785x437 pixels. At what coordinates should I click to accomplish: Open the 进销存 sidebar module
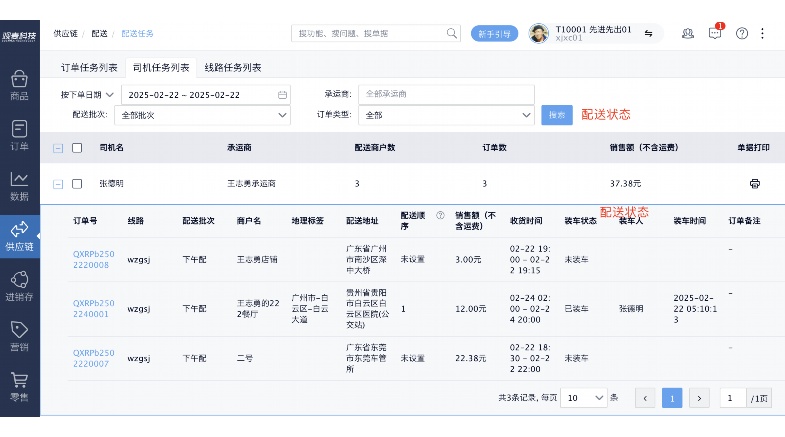[19, 286]
